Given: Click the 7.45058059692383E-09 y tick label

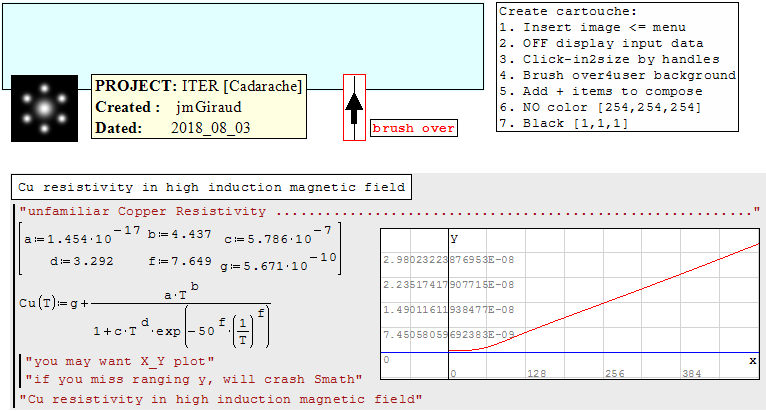Looking at the screenshot, I should [448, 335].
